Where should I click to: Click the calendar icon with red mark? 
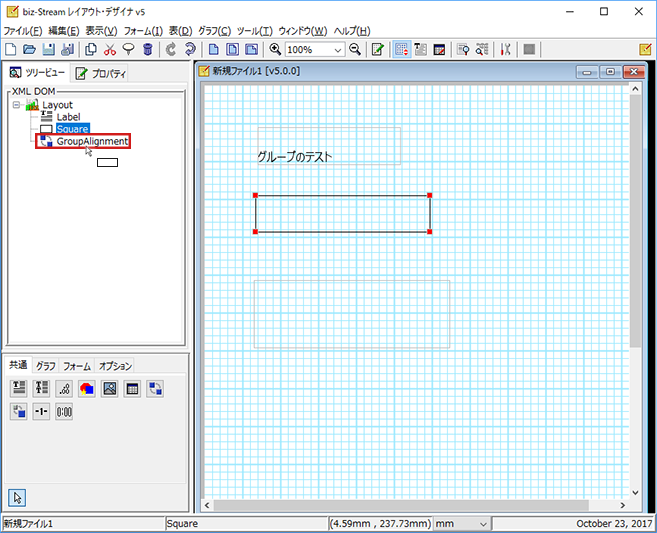click(439, 49)
